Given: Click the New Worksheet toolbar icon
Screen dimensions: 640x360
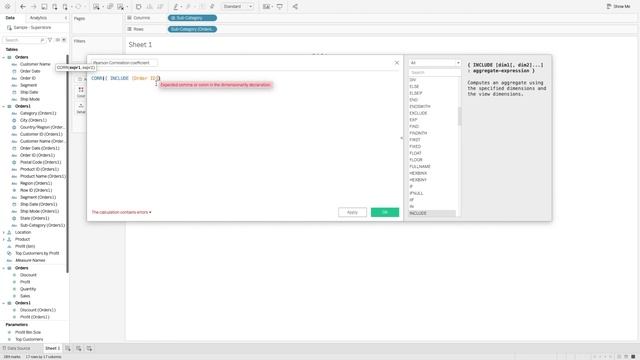Looking at the screenshot, I should coord(96,7).
